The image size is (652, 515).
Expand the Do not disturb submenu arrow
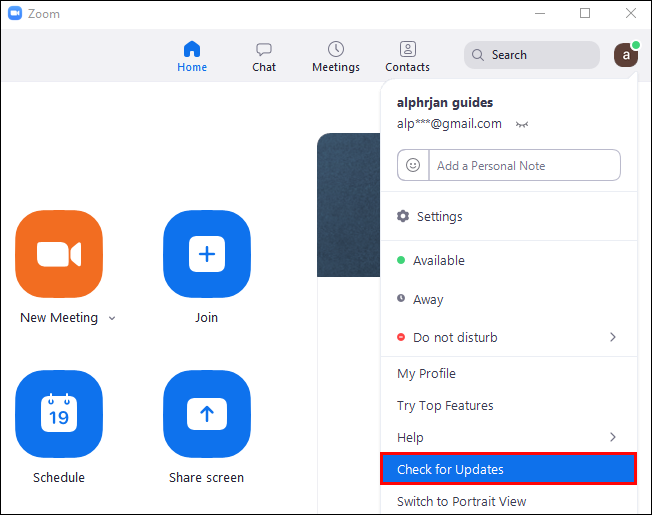tap(612, 337)
